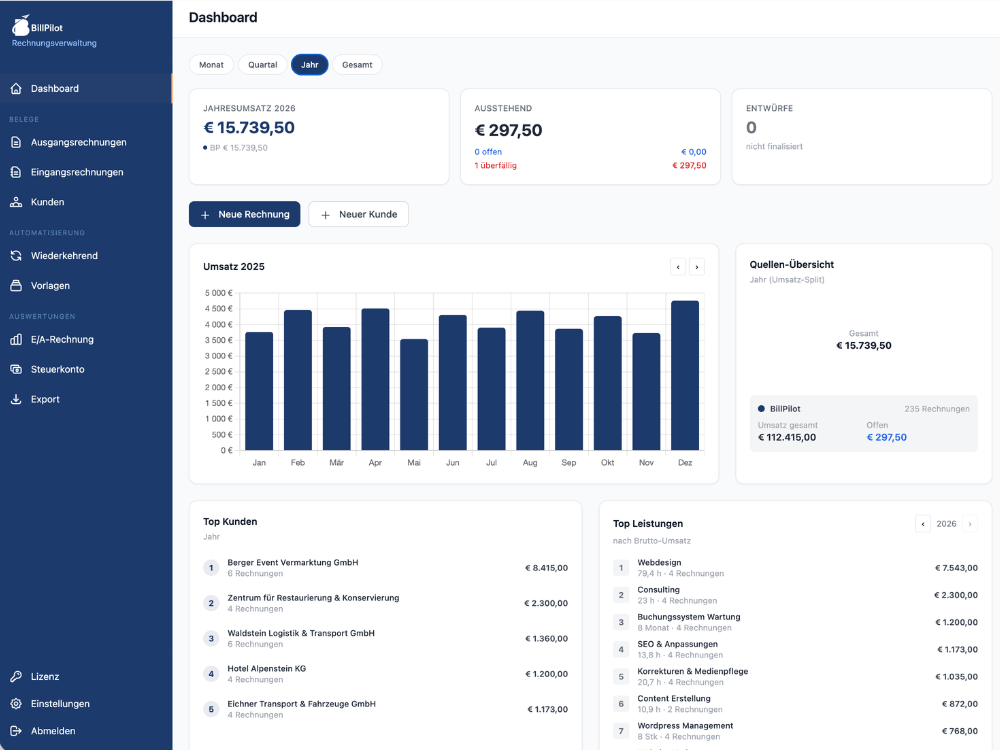1000x750 pixels.
Task: Click the BillPilot logo icon
Action: coord(21,26)
